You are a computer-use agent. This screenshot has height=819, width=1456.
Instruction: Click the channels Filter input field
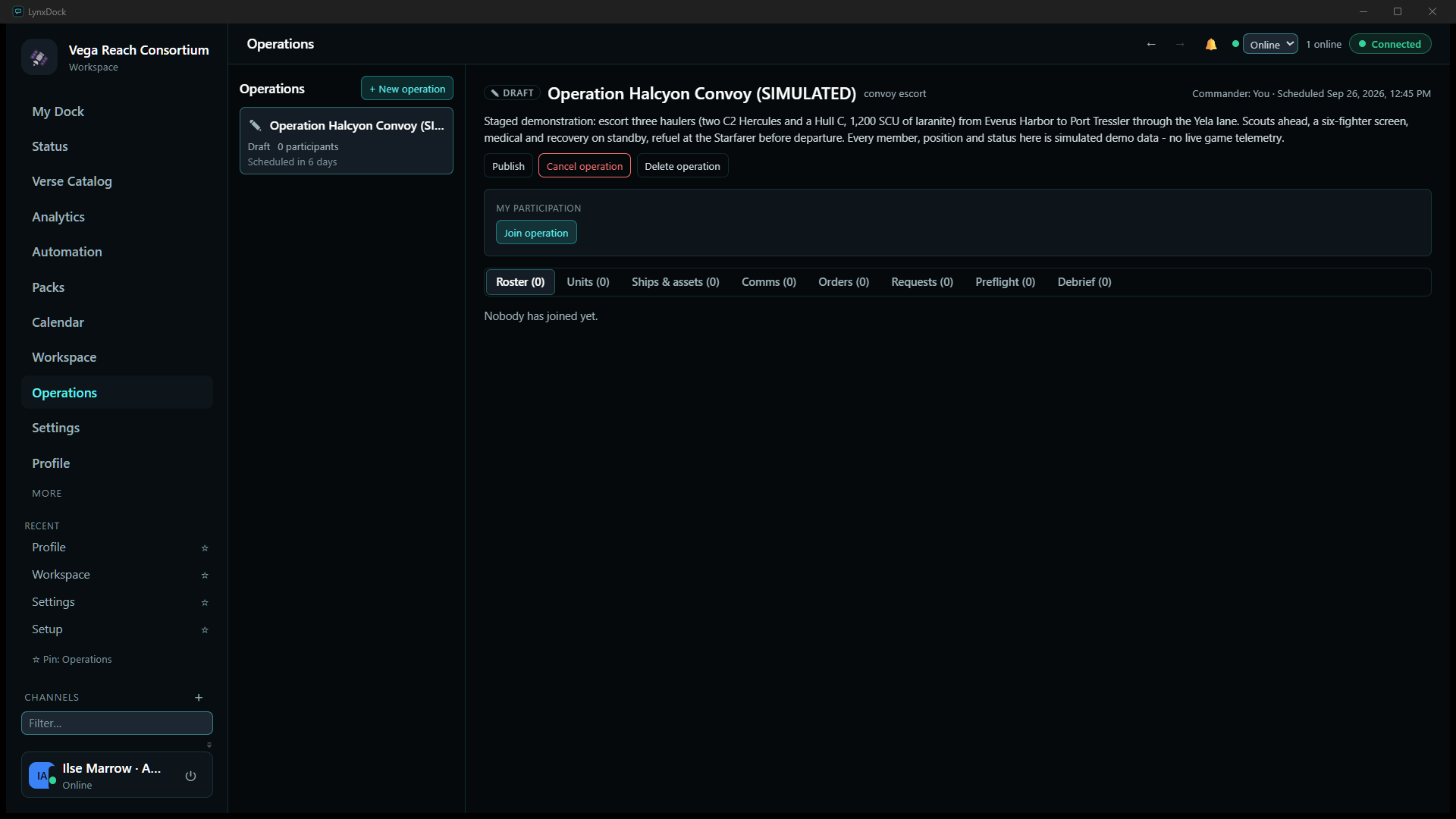(x=117, y=723)
